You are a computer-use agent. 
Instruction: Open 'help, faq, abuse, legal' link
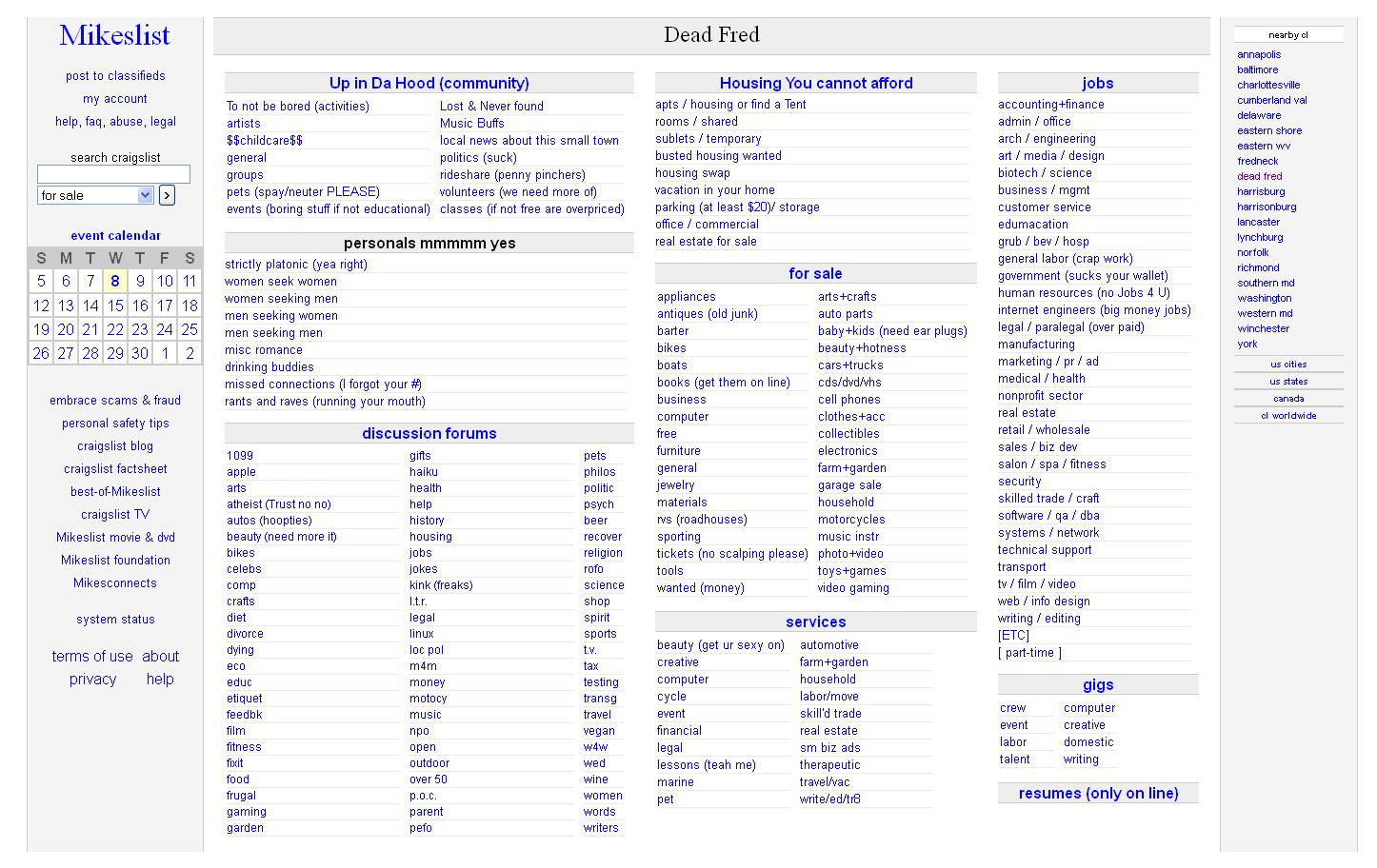pyautogui.click(x=115, y=122)
